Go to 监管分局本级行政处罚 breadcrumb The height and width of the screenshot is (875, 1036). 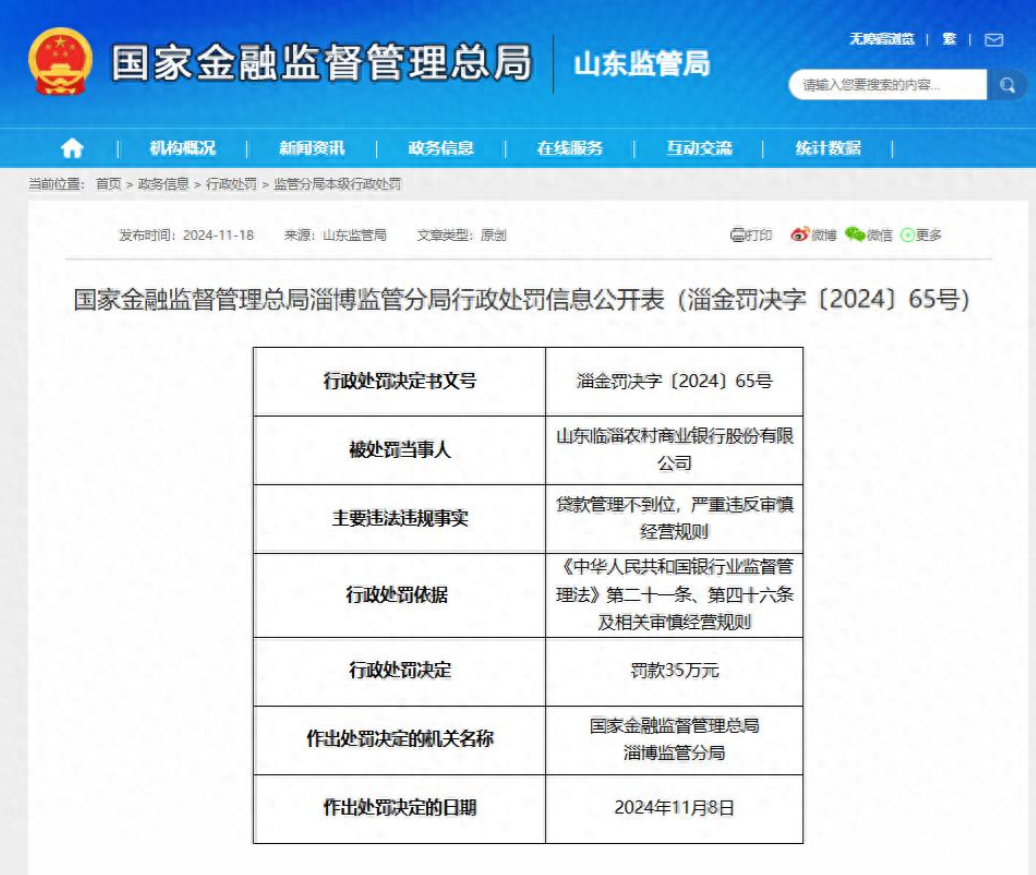point(337,184)
